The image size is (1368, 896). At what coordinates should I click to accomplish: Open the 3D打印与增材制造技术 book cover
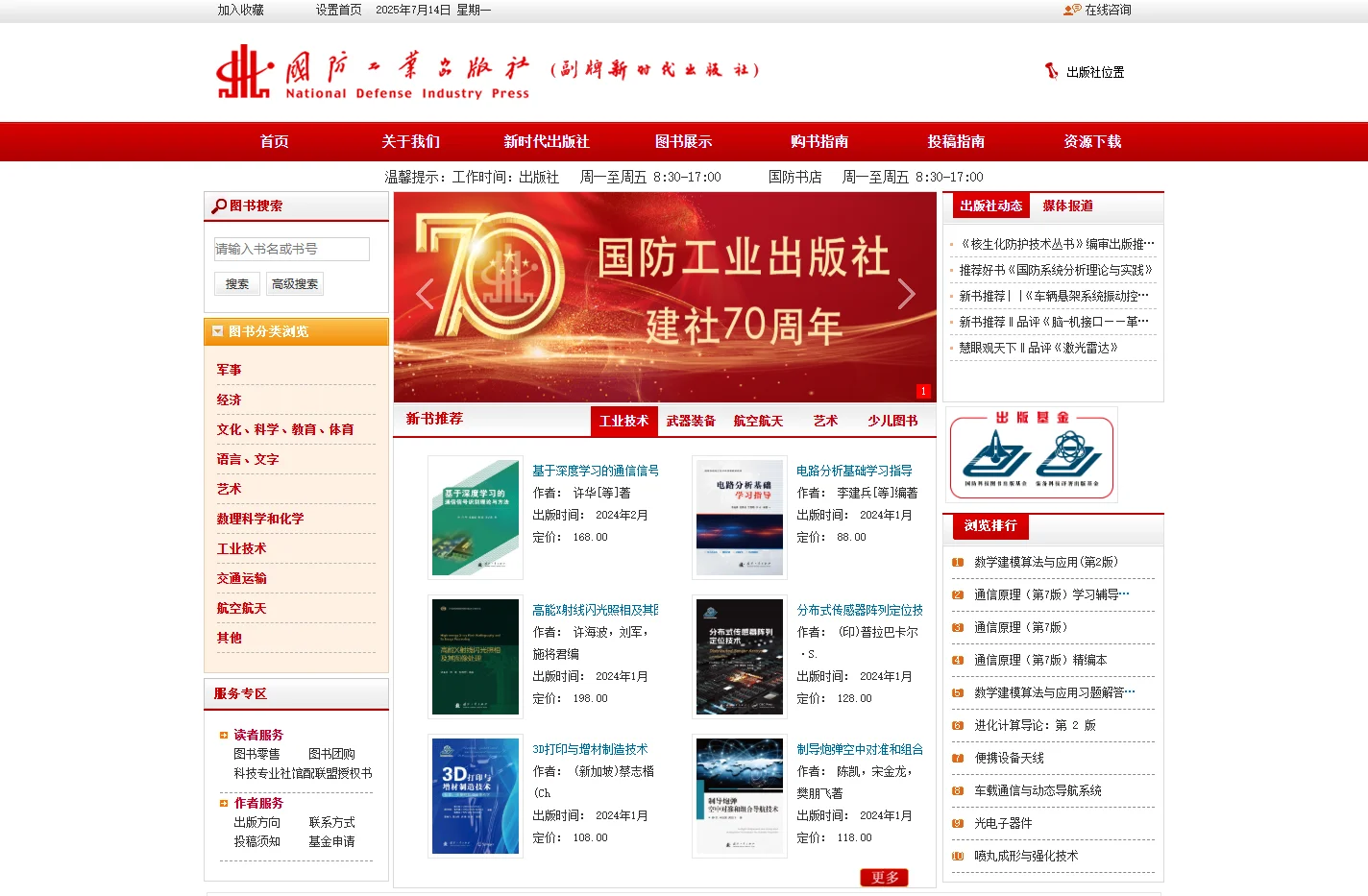coord(476,796)
